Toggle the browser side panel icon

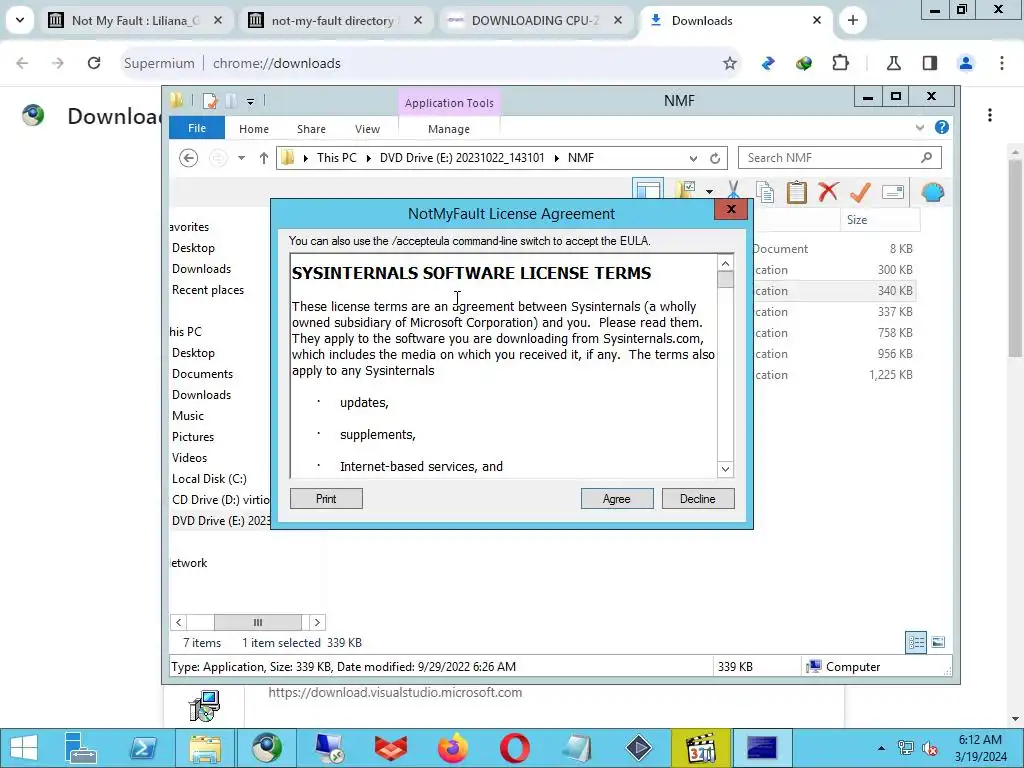929,63
